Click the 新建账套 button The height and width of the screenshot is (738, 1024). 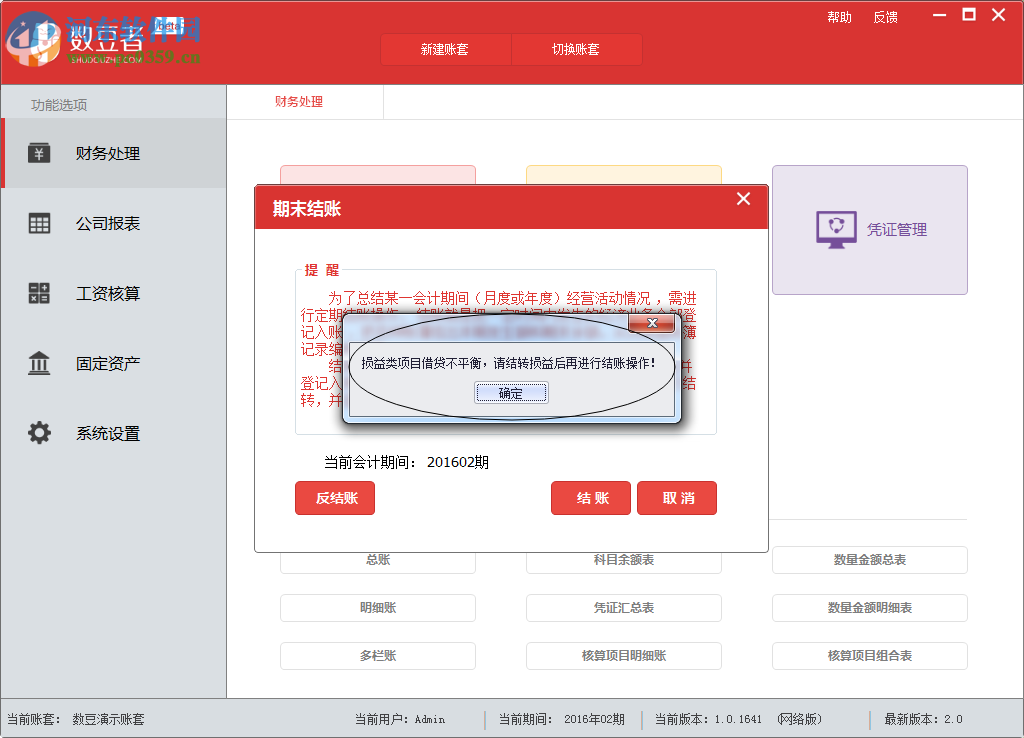[x=445, y=49]
